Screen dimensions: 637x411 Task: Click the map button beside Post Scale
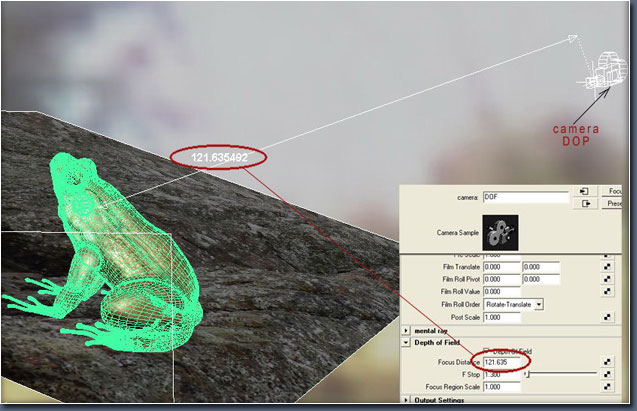point(606,317)
